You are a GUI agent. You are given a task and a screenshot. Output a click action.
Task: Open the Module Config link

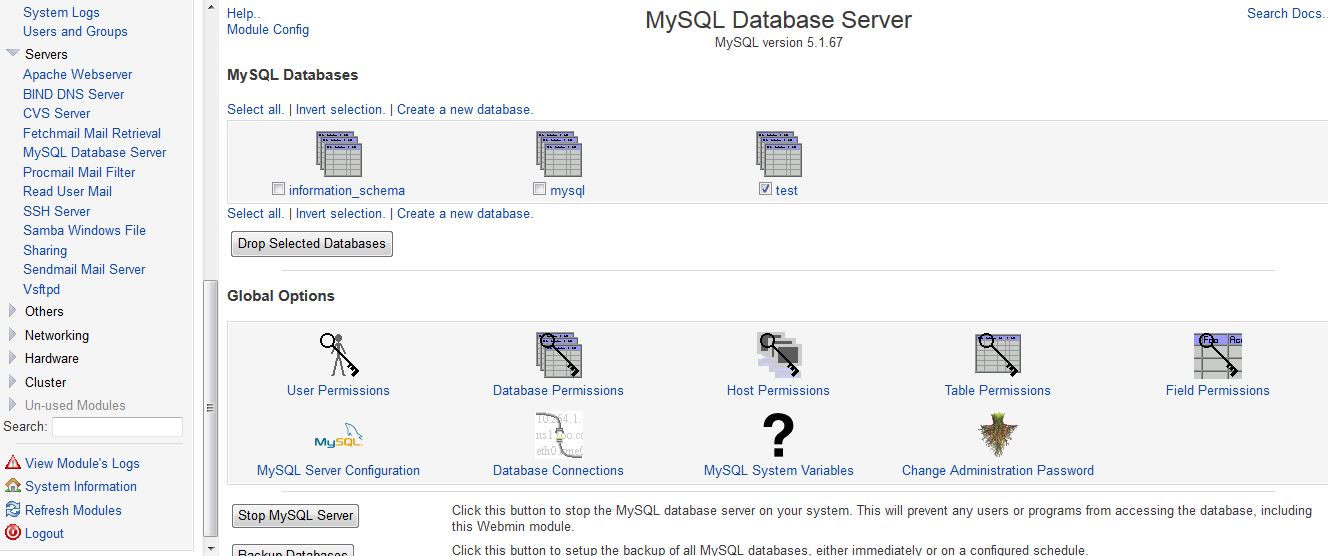268,29
